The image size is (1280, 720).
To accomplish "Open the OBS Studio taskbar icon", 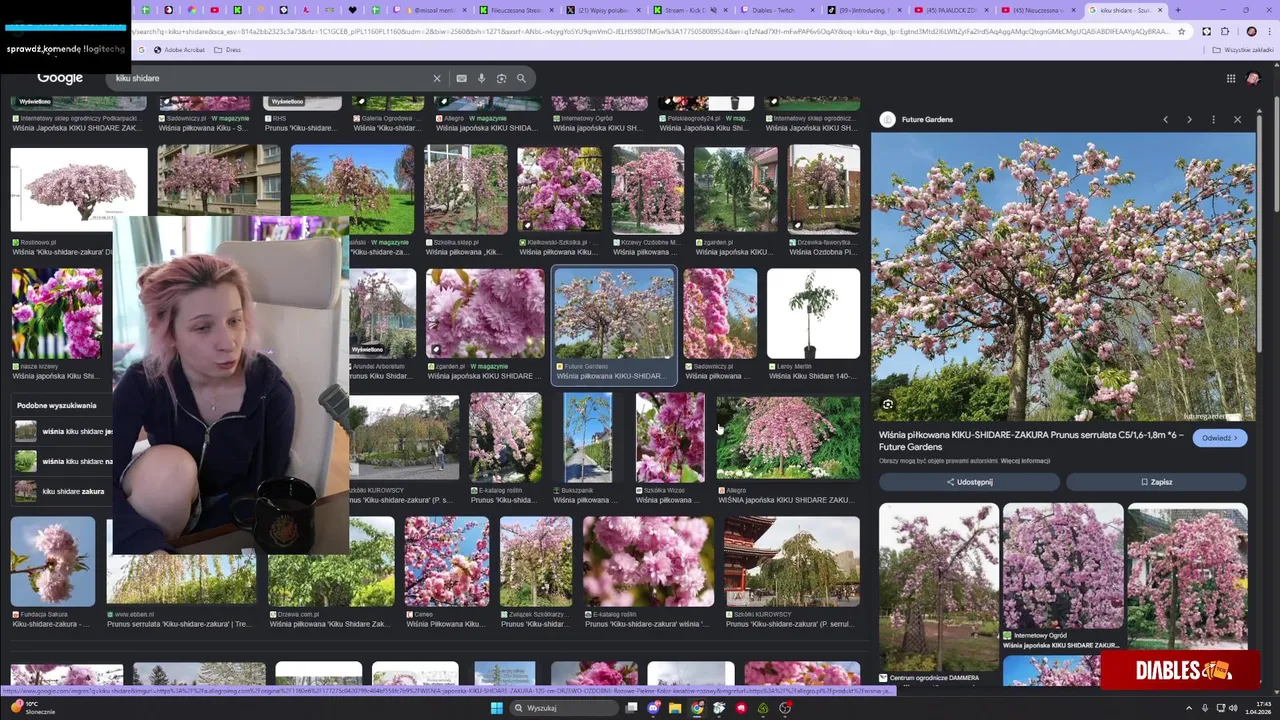I will 785,708.
